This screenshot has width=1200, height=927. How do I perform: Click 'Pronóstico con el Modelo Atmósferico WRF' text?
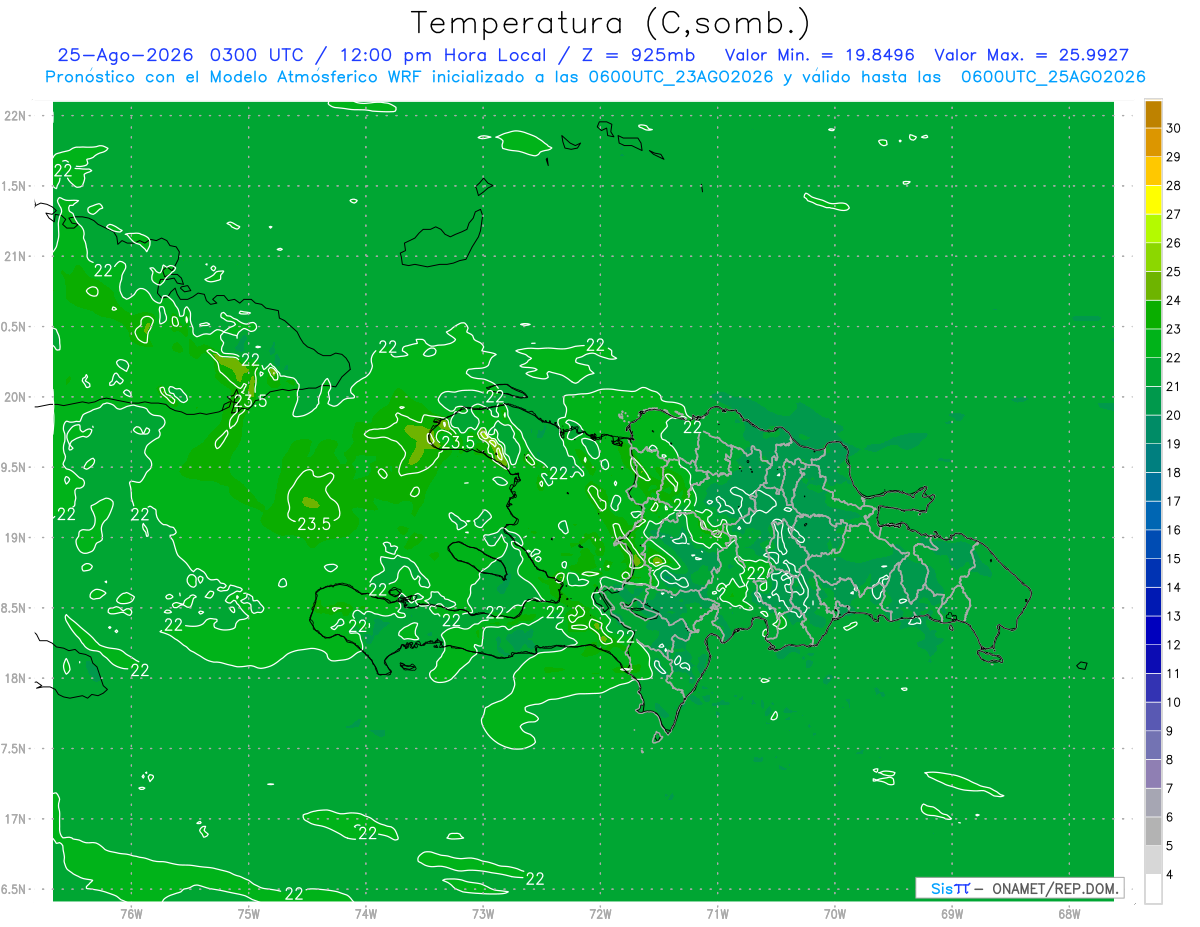236,77
